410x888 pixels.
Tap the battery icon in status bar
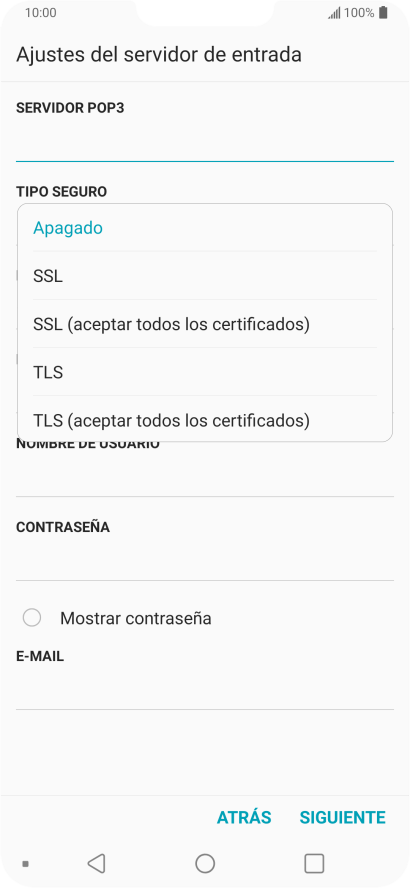coord(384,12)
